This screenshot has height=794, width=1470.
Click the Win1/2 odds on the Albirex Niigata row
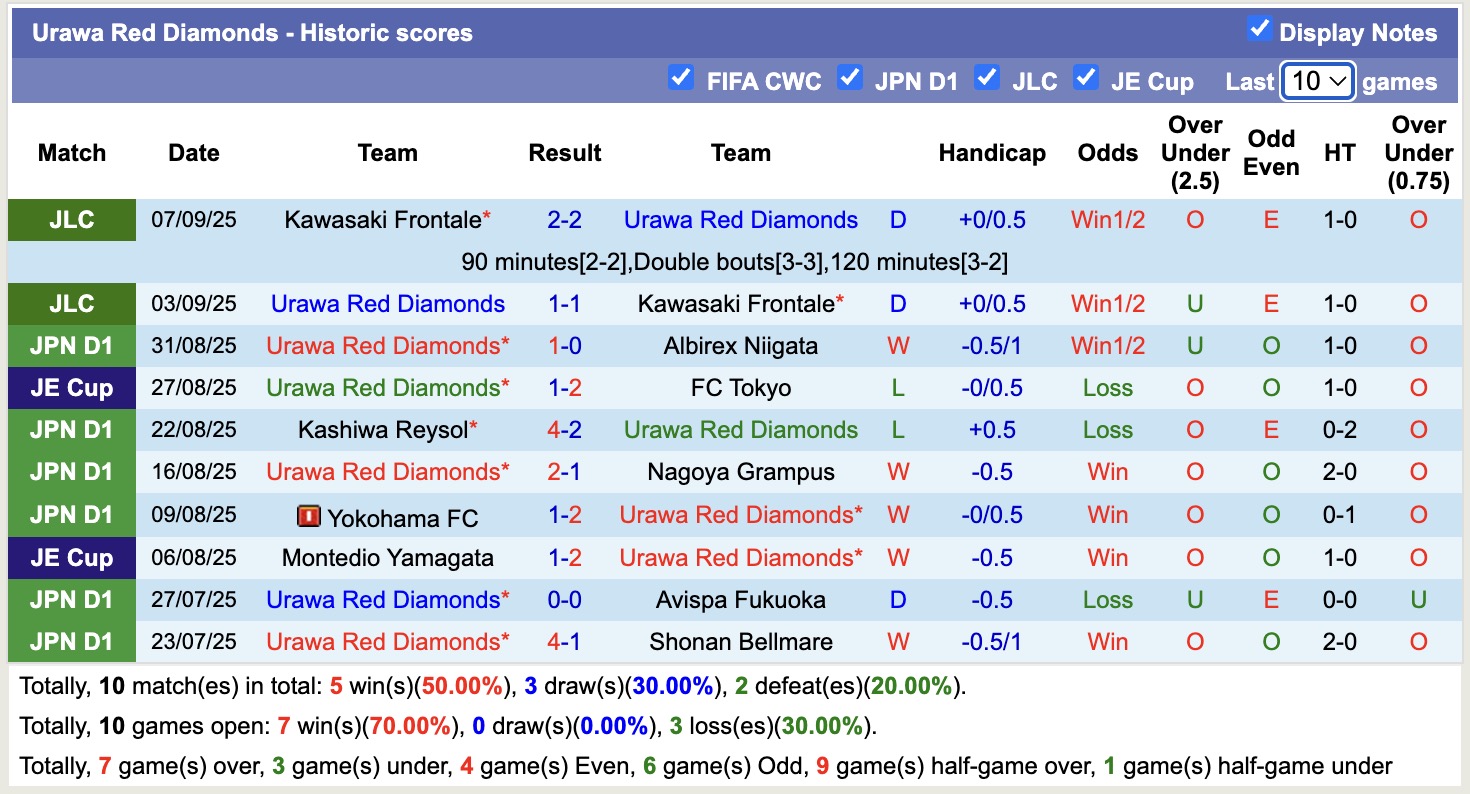click(1107, 346)
